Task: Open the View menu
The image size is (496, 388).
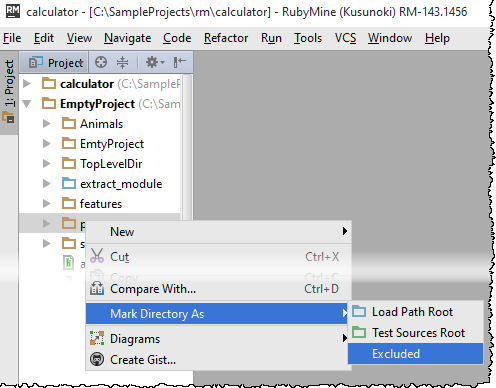Action: coord(79,38)
